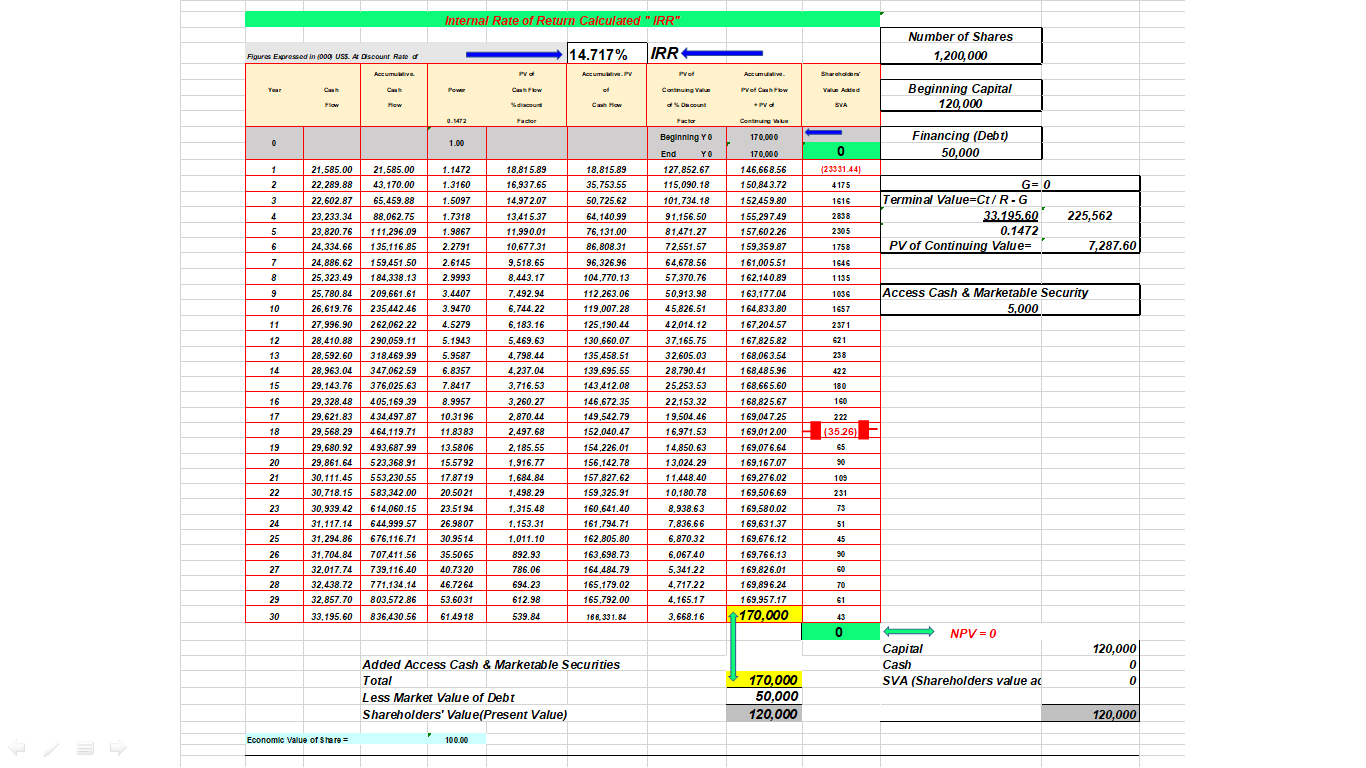
Task: Select the 'Number of Shares' heading
Action: [960, 37]
